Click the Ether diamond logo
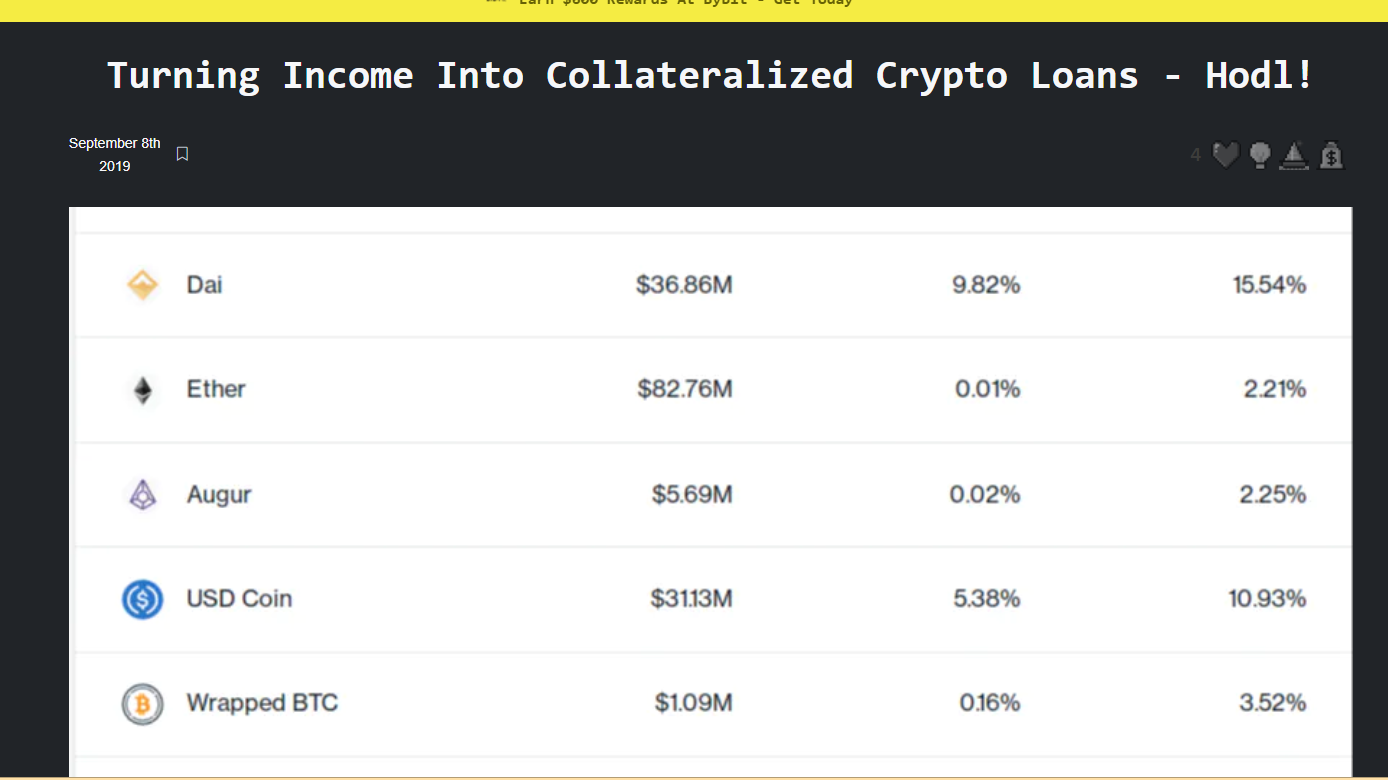 click(x=143, y=390)
